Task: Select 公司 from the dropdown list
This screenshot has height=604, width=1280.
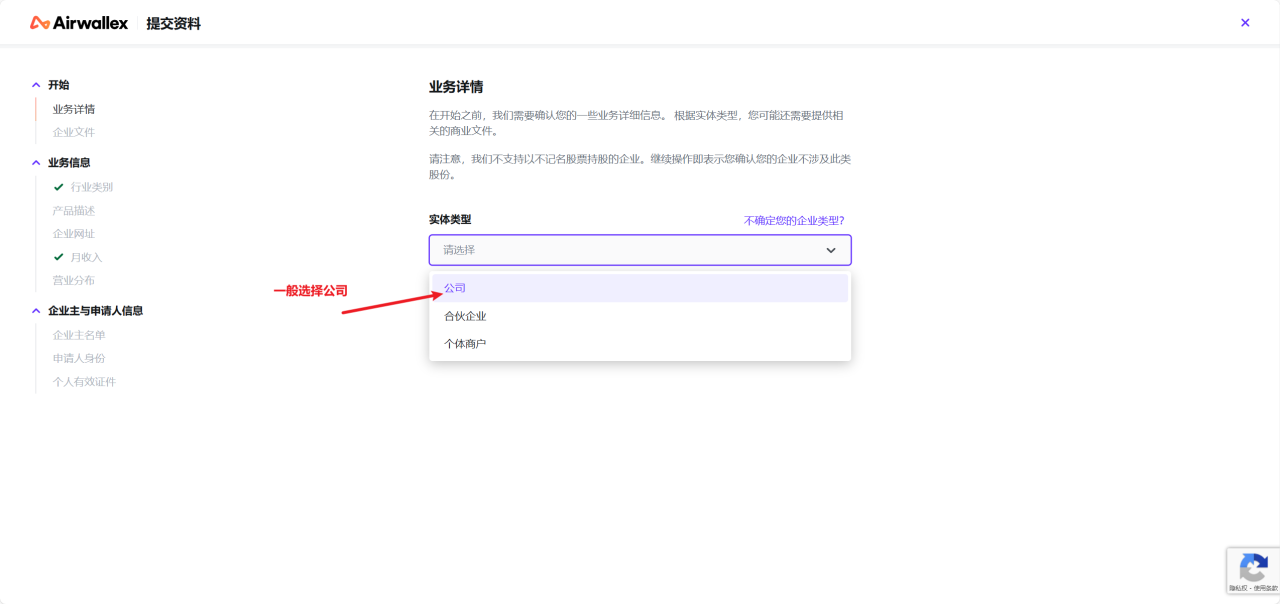Action: pos(455,288)
